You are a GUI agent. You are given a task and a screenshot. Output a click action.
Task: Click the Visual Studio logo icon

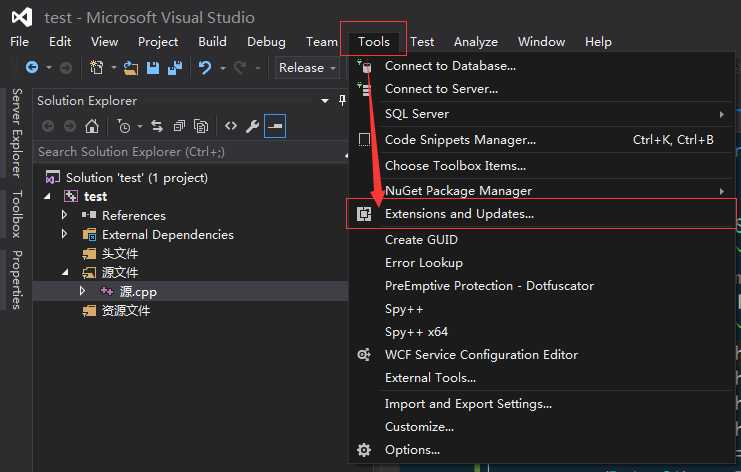pyautogui.click(x=22, y=17)
